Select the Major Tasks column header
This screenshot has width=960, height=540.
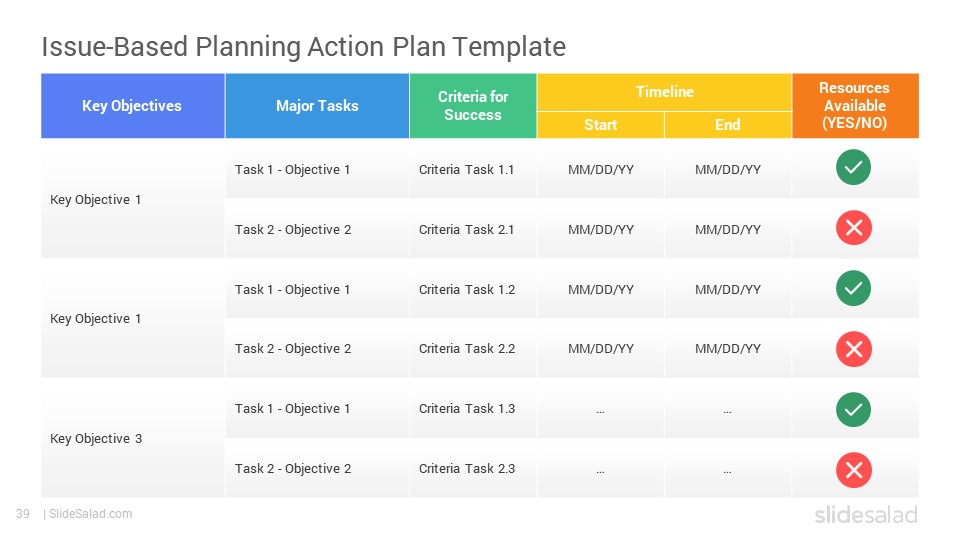pos(317,106)
